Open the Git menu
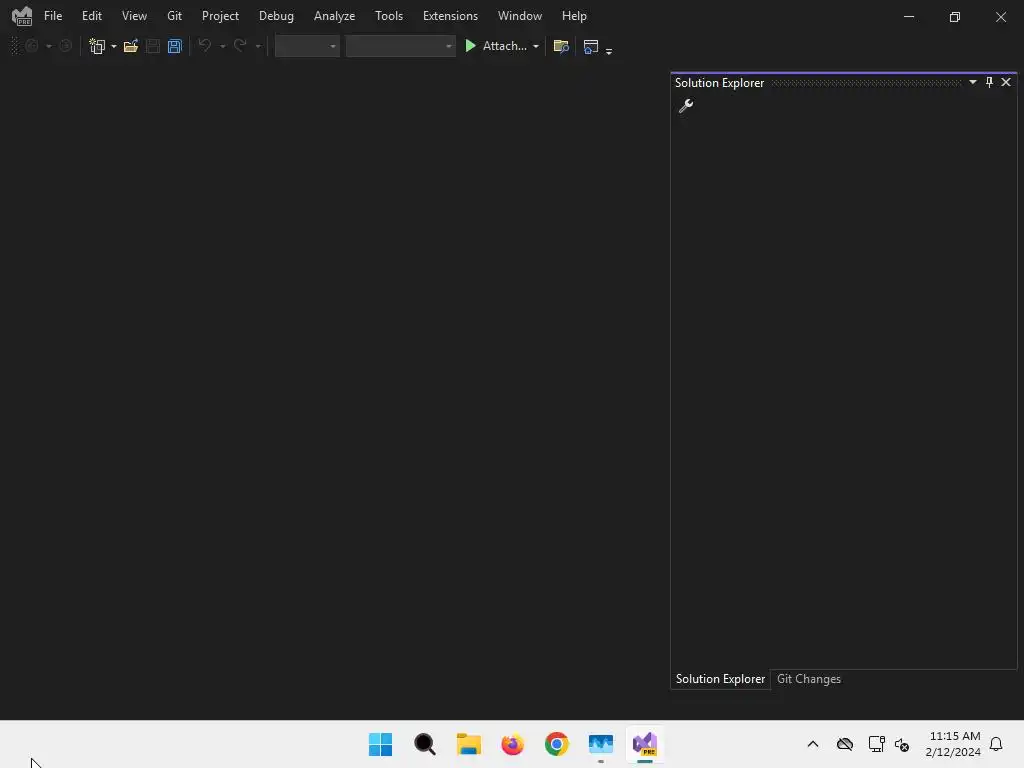This screenshot has height=768, width=1024. [174, 16]
